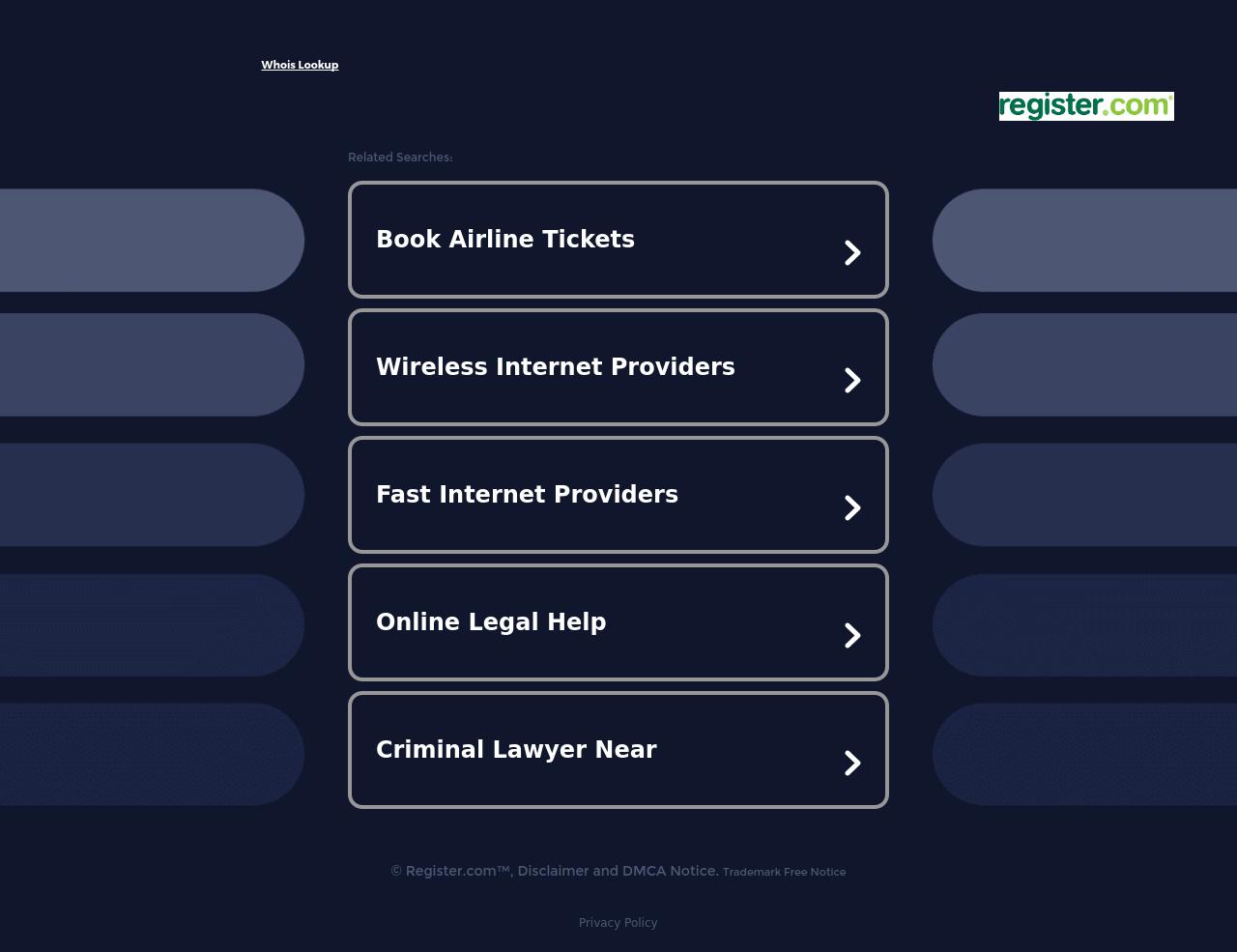Click the pill shape right of Criminal Lawyer Near
Image resolution: width=1237 pixels, height=952 pixels.
tap(1084, 754)
